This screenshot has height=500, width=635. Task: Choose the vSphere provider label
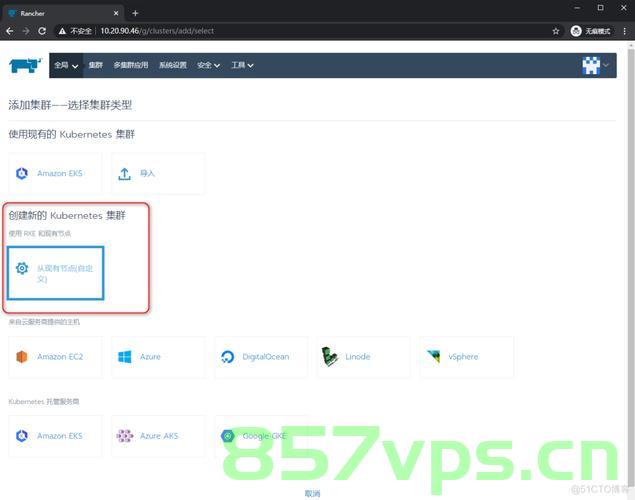click(463, 357)
